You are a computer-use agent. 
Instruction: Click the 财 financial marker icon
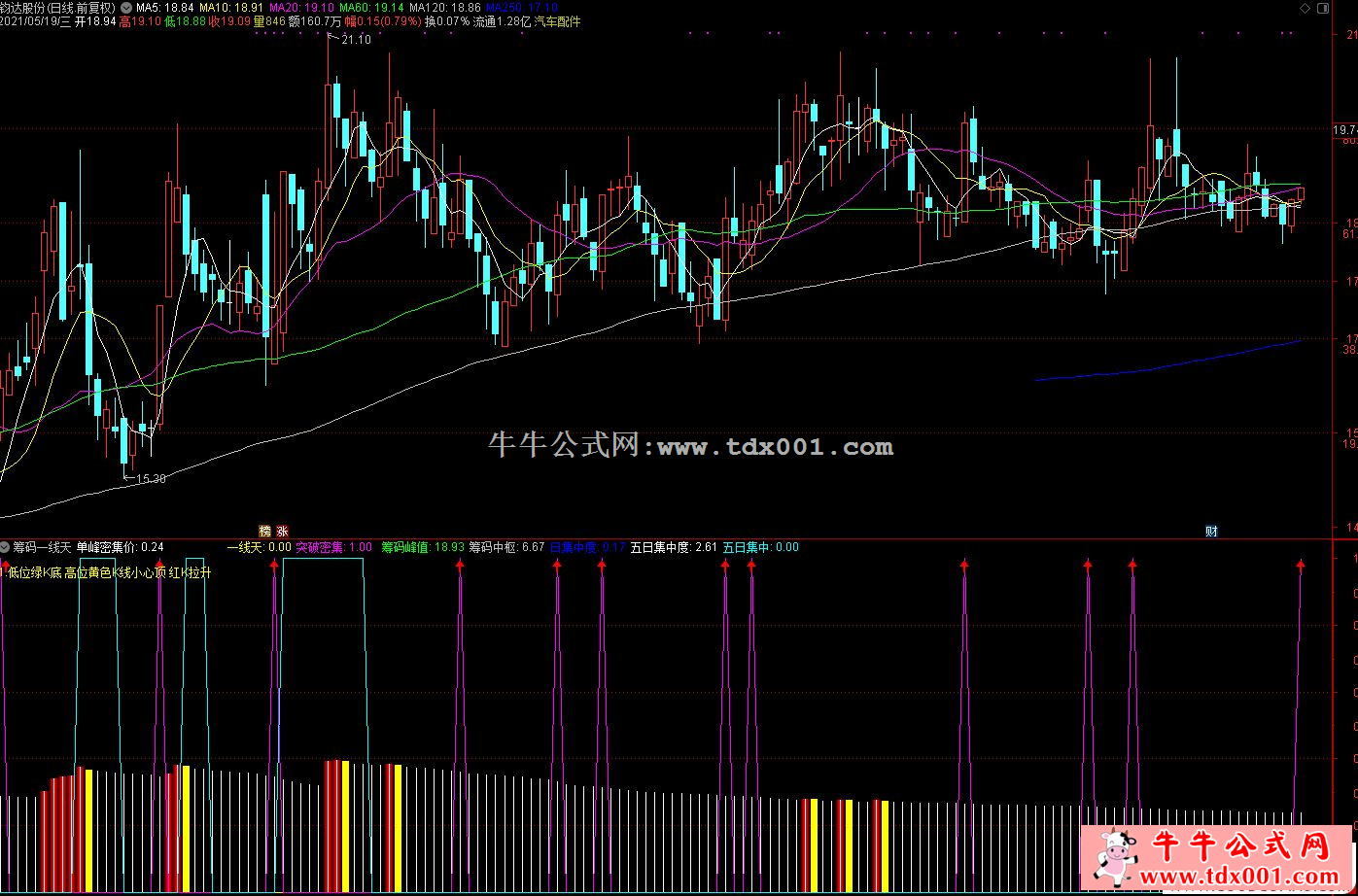(x=1211, y=531)
